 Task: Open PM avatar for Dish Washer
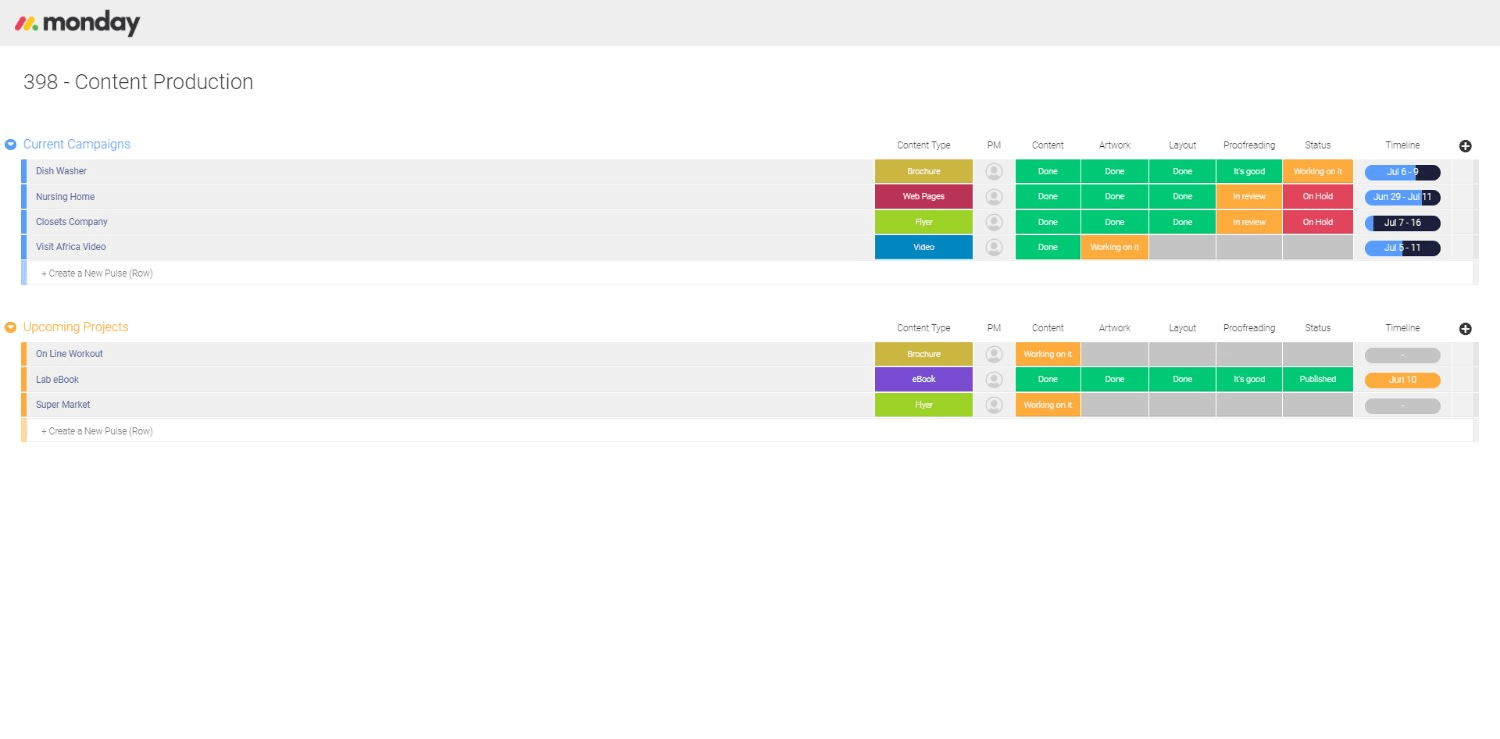[994, 171]
